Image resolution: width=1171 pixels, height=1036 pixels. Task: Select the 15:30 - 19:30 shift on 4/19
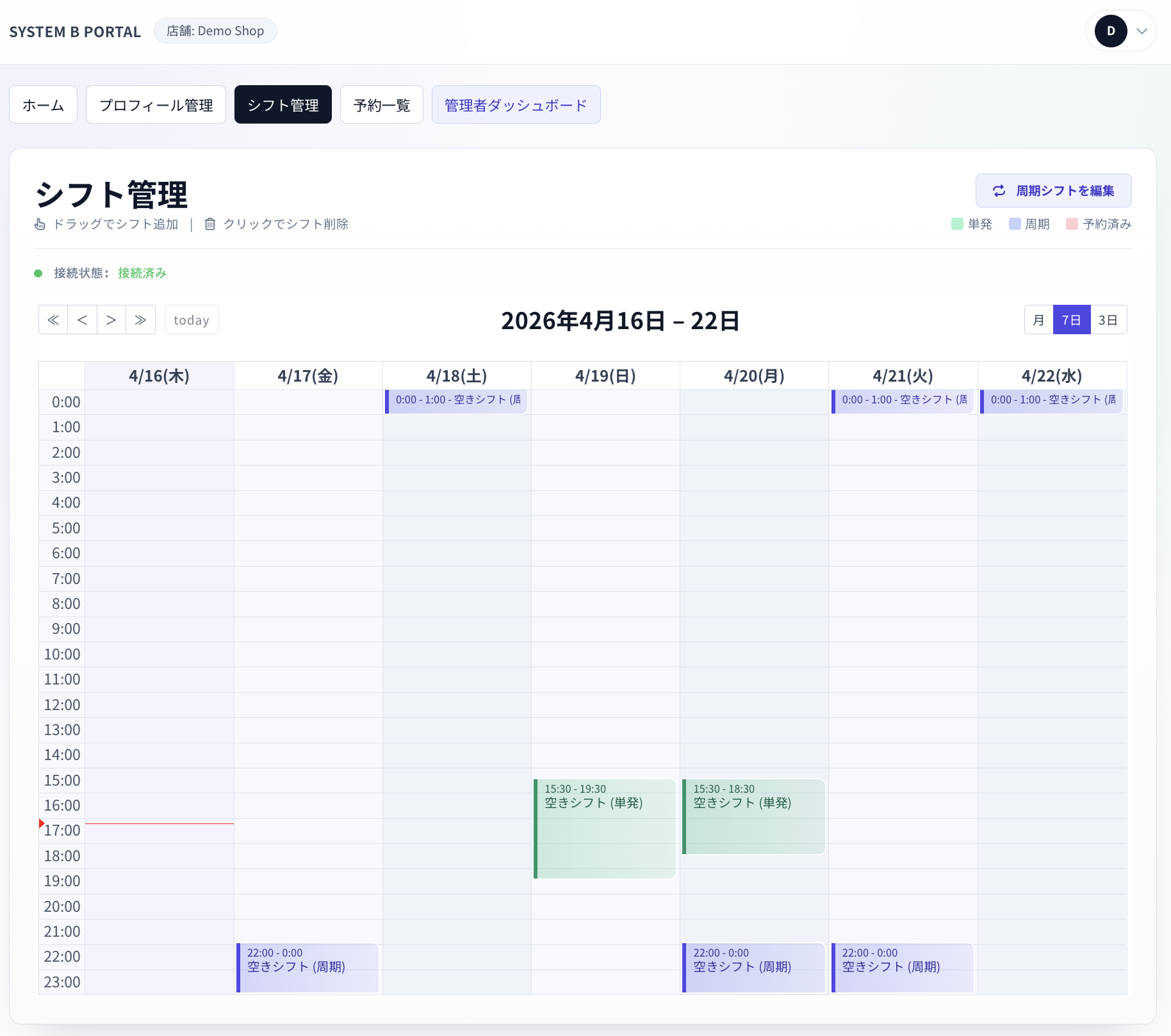click(x=605, y=829)
